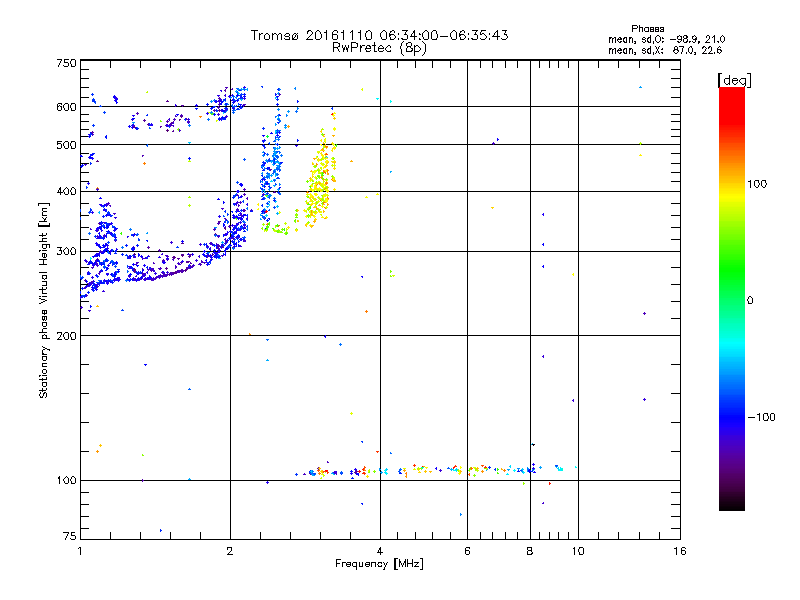Click the 'mean, sd,O: -98.9, 21.0' statistic
The width and height of the screenshot is (800, 600).
(666, 40)
